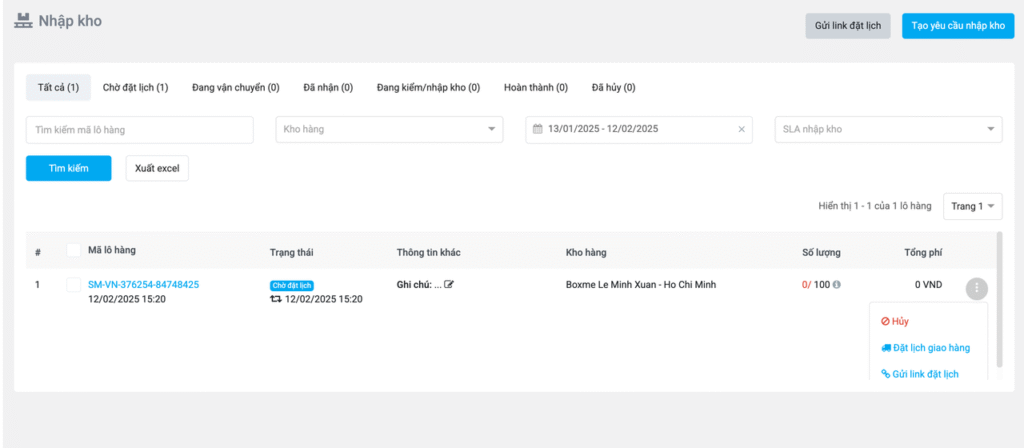Screen dimensions: 1024x448
Task: Open the SLA nhập kho dropdown
Action: [x=888, y=129]
